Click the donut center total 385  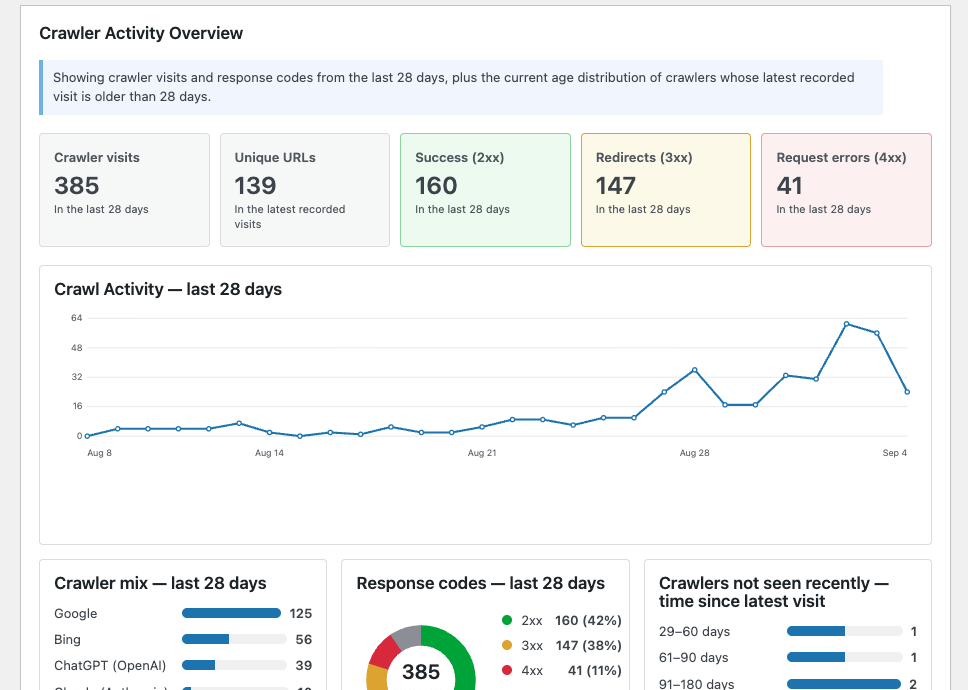click(x=421, y=671)
